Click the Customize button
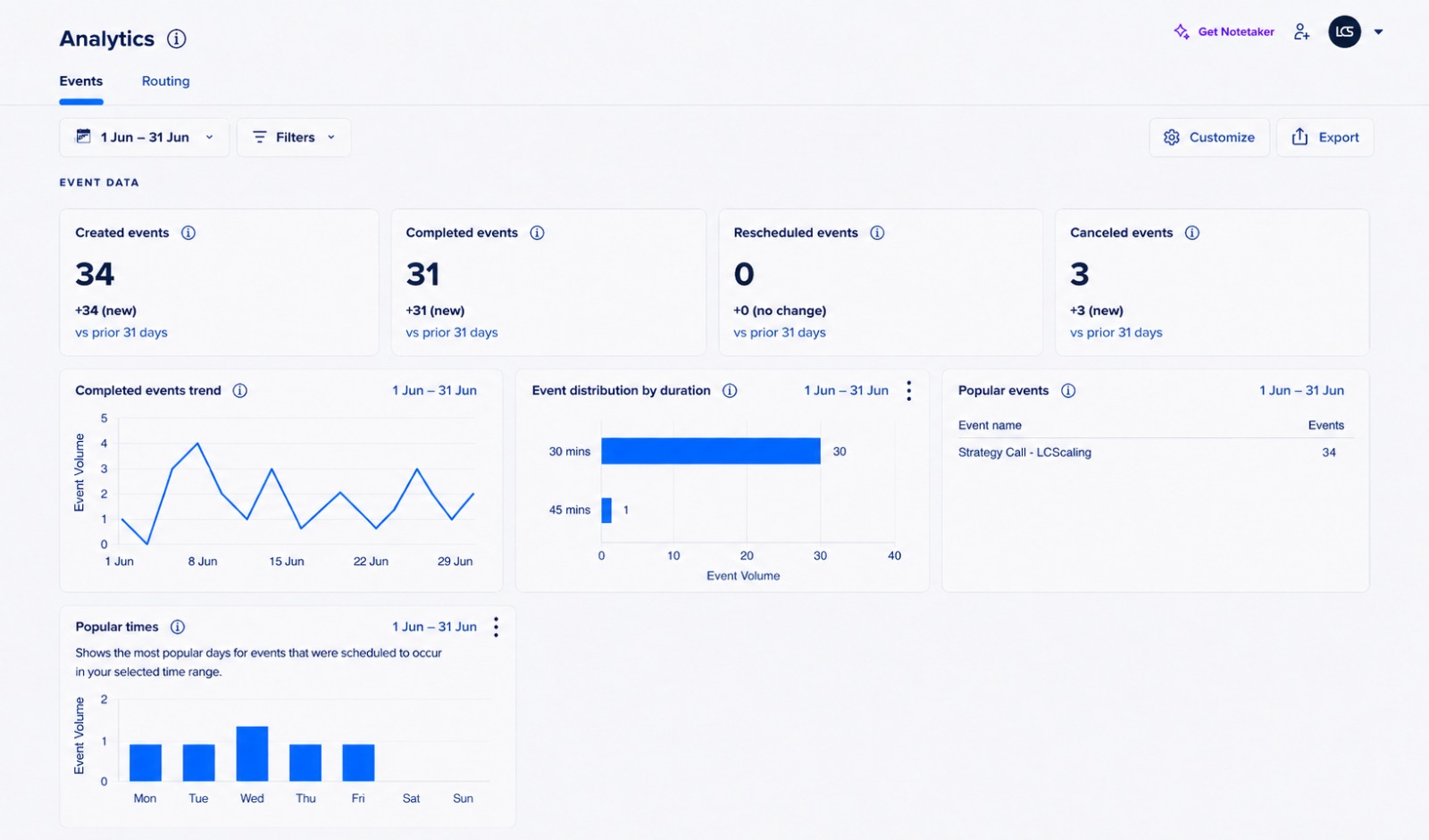The height and width of the screenshot is (840, 1429). click(x=1209, y=137)
